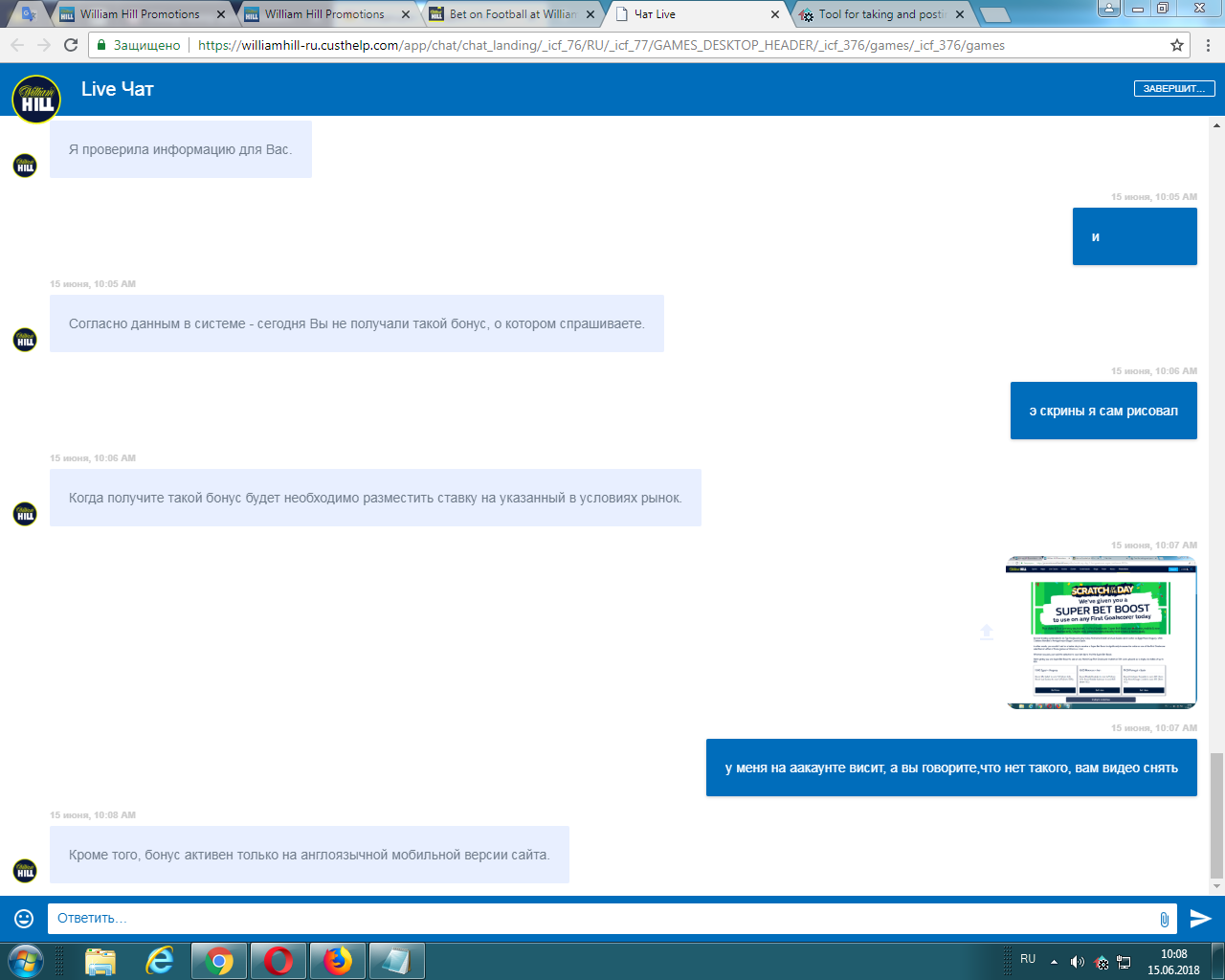Viewport: 1225px width, 980px height.
Task: Open a new browser tab
Action: click(x=995, y=14)
